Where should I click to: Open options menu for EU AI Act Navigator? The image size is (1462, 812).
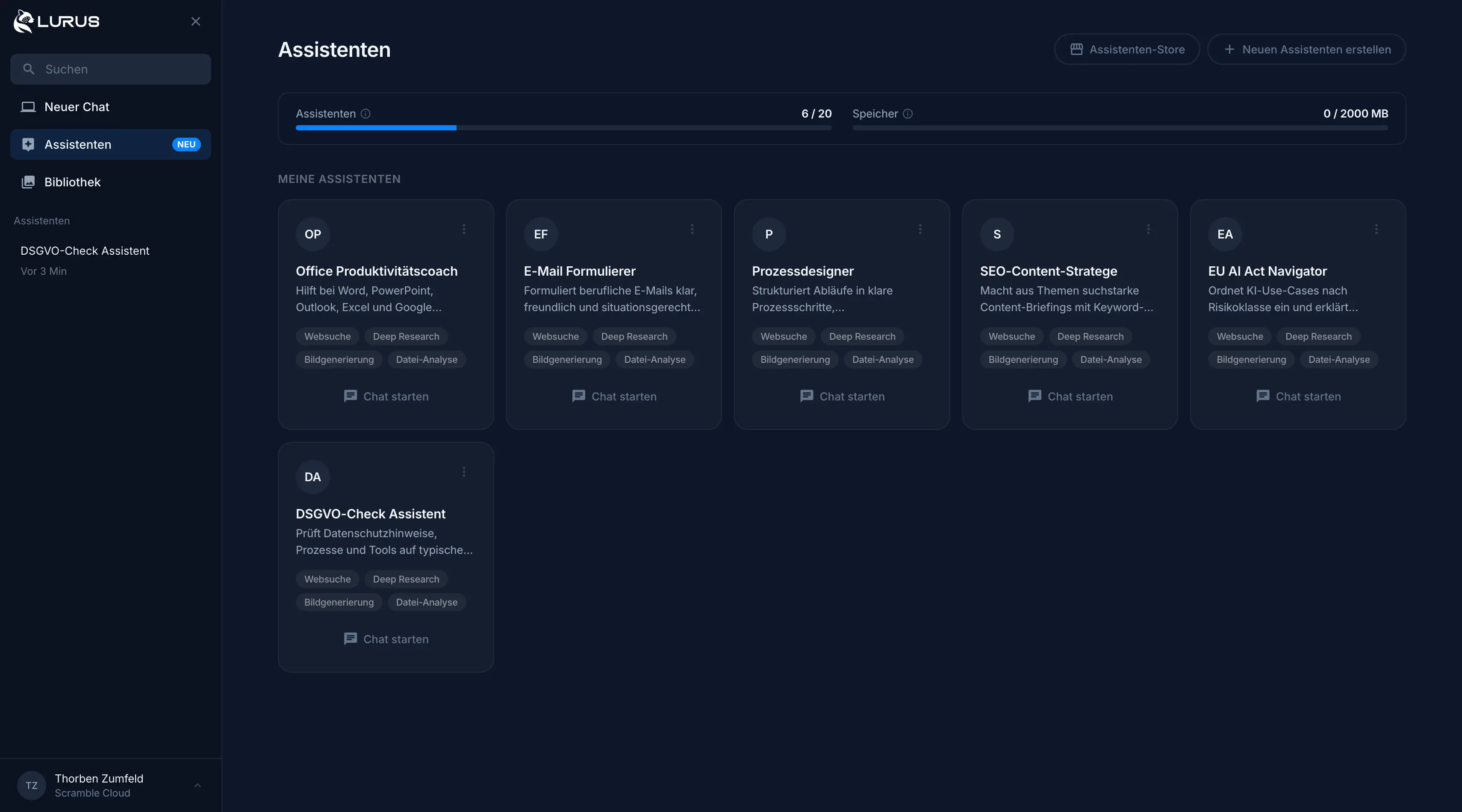1377,229
